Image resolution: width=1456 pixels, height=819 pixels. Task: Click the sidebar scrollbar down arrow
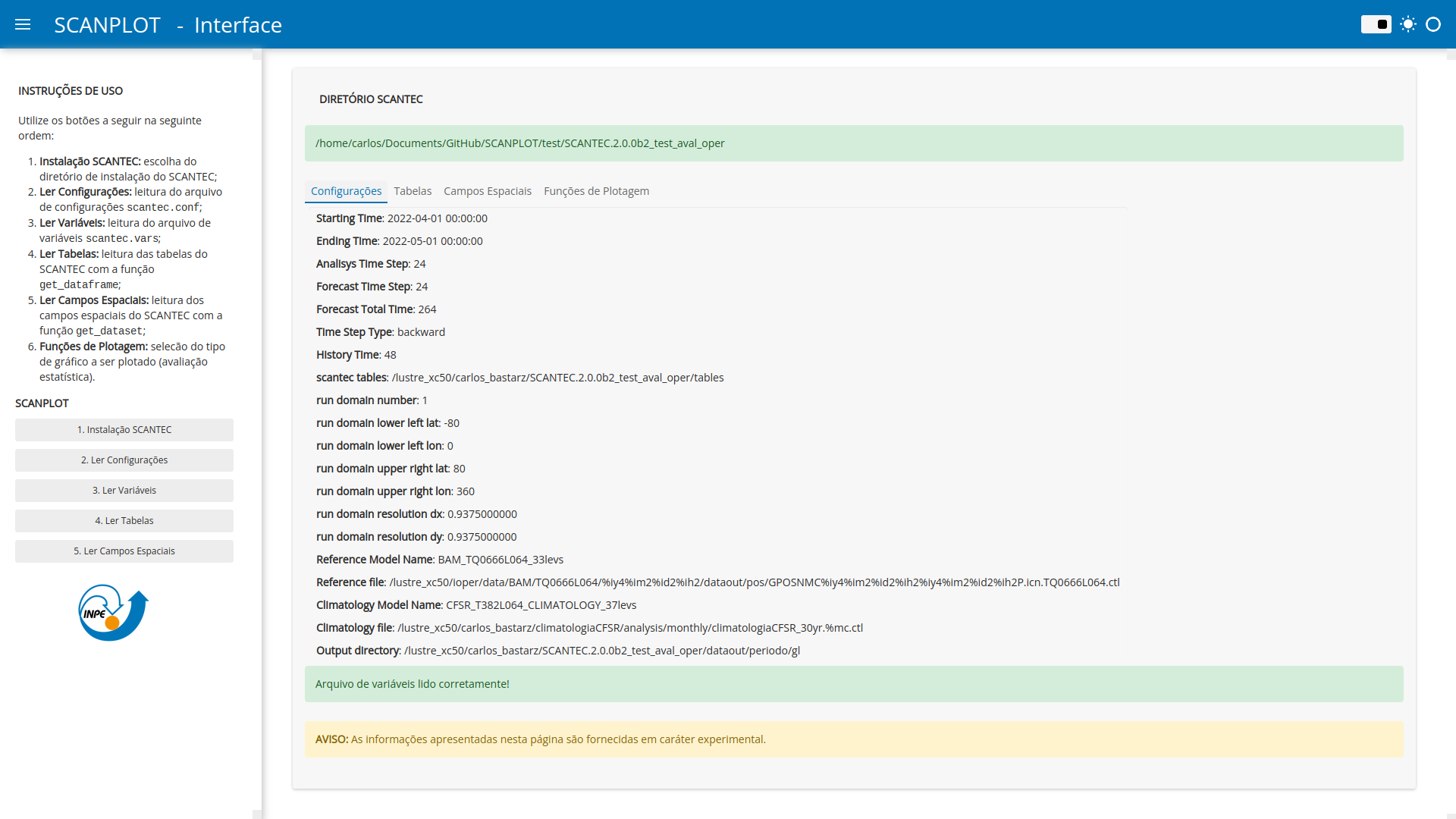click(x=257, y=814)
